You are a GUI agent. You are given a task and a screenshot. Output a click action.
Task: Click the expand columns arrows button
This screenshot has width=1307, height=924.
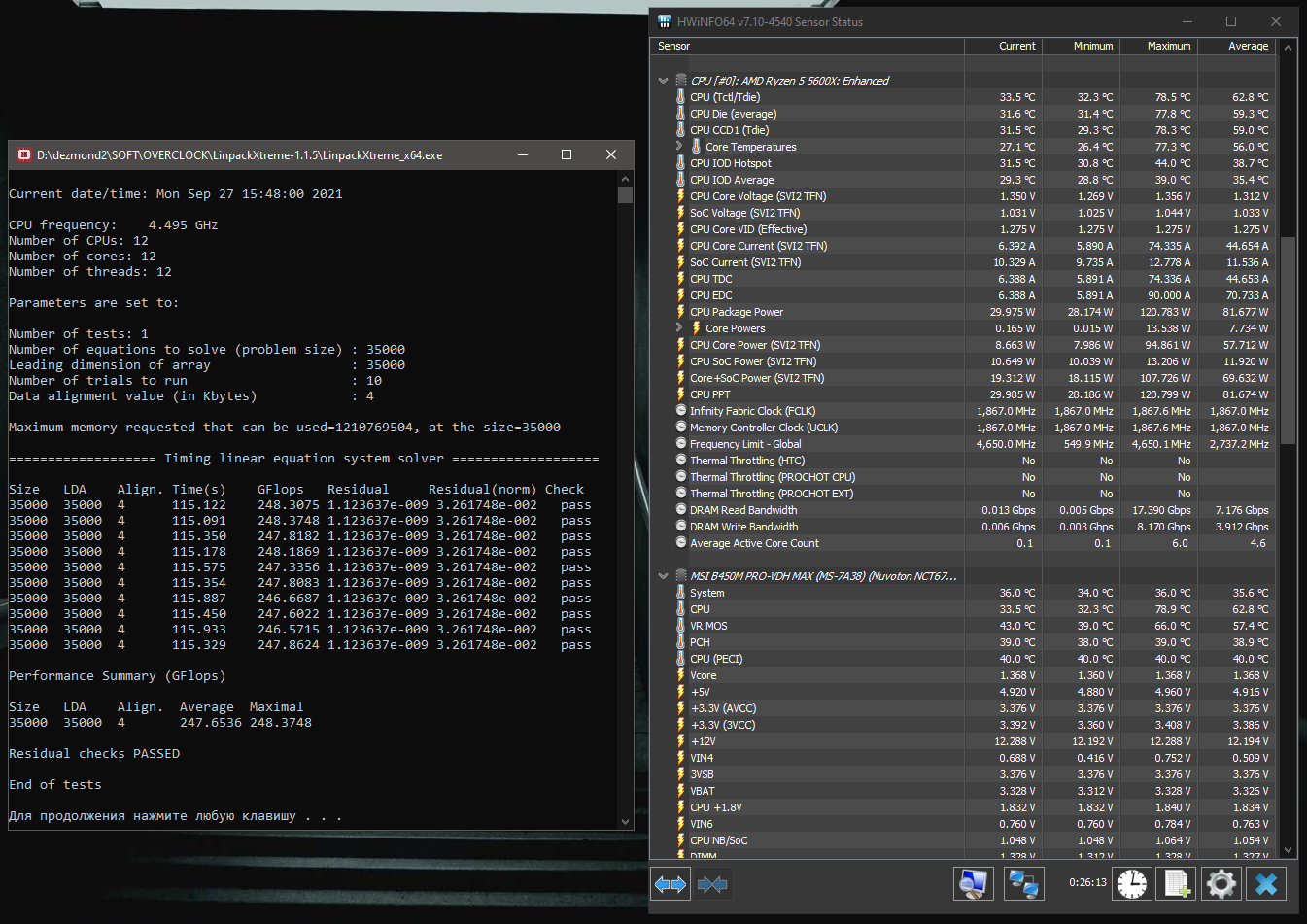tap(671, 884)
